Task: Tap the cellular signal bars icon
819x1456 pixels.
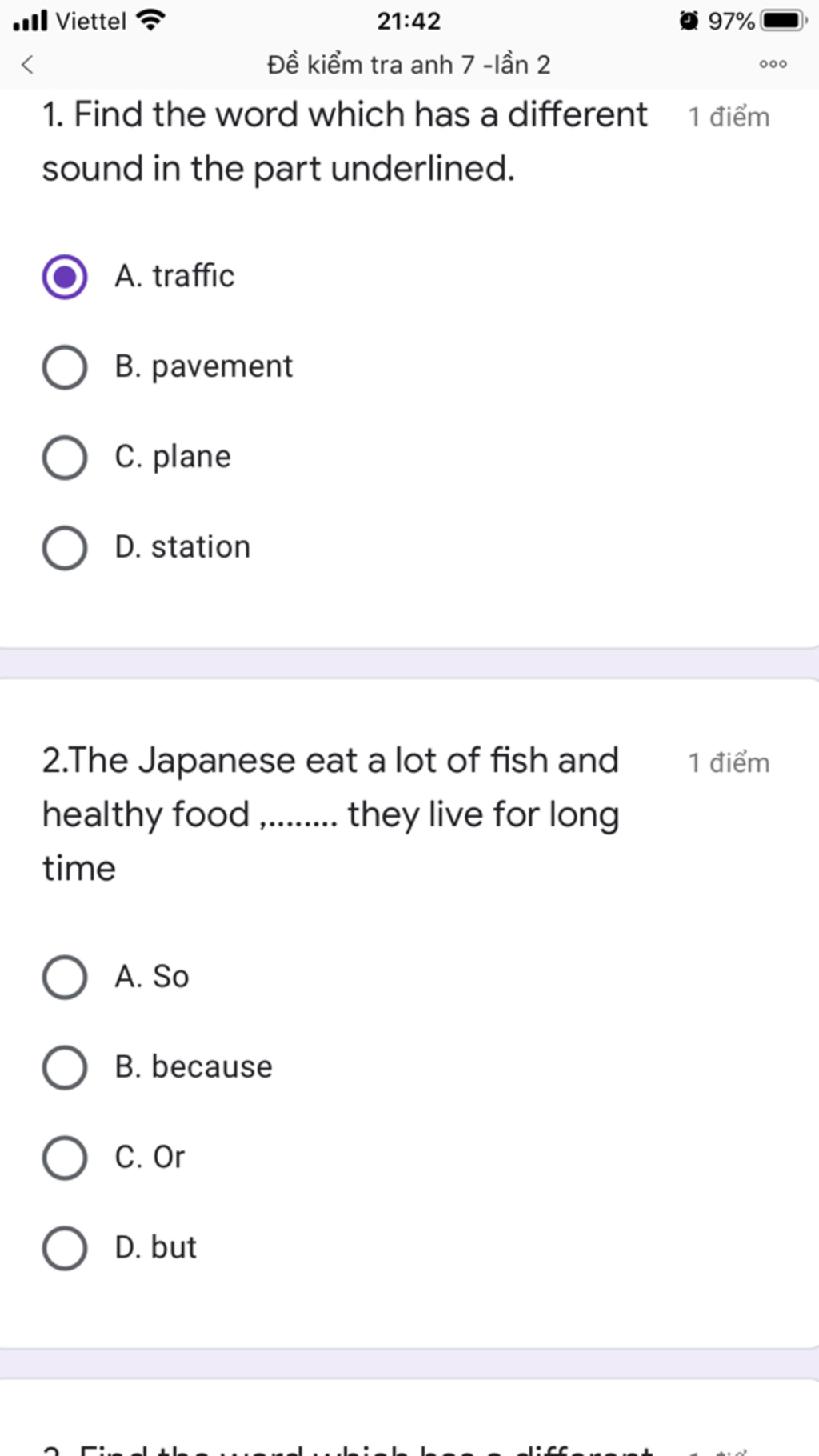Action: click(x=30, y=20)
